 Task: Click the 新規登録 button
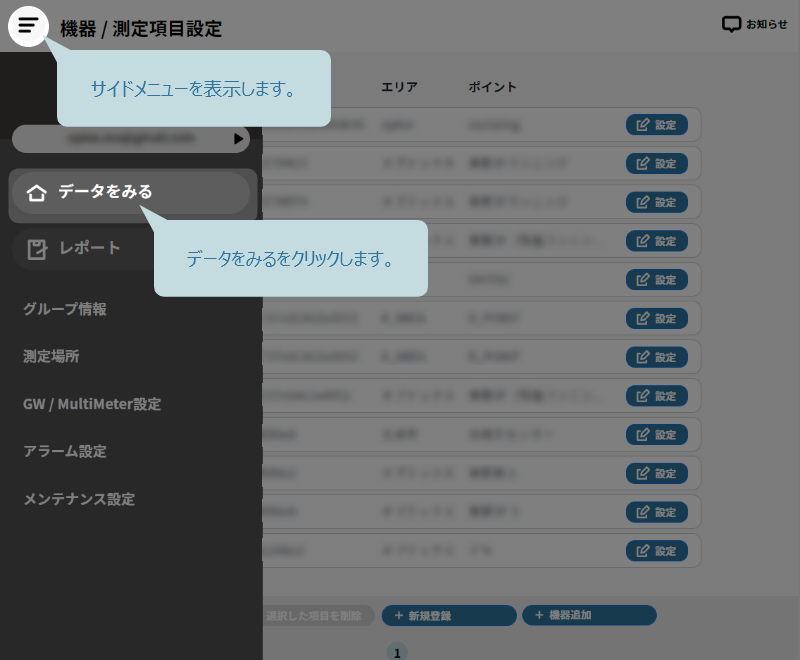pos(449,616)
